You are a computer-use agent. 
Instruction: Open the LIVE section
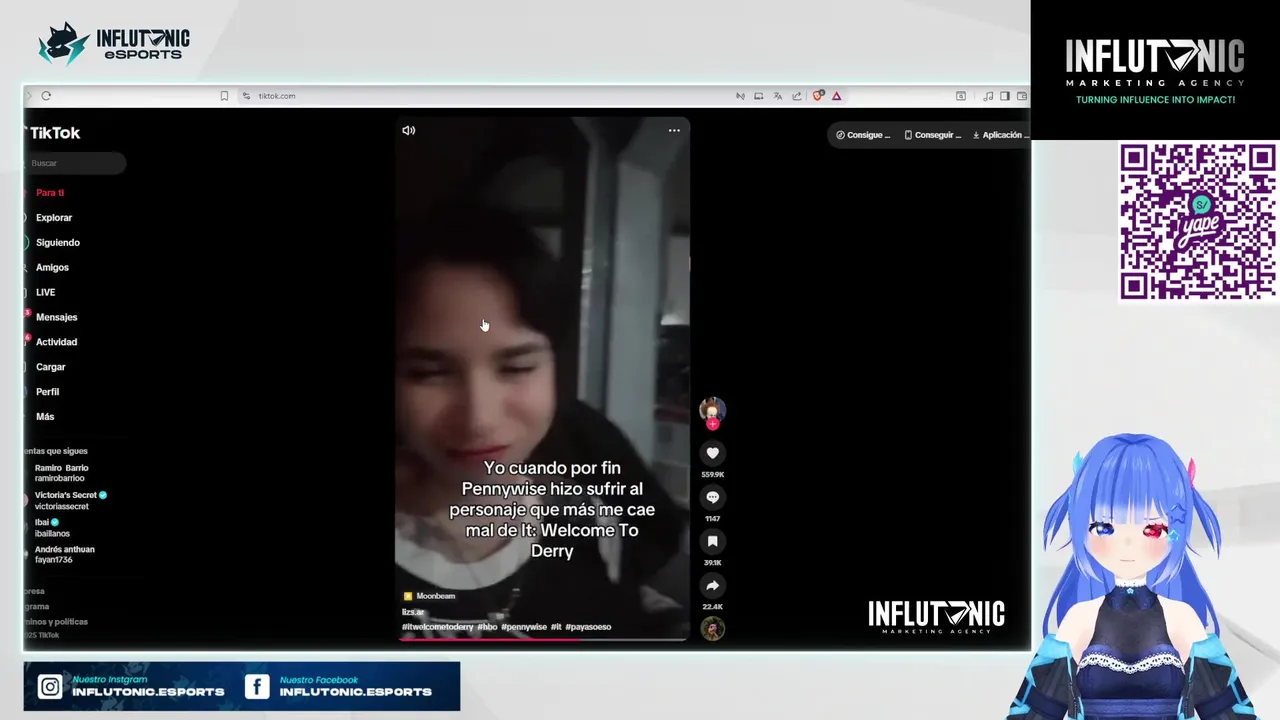click(x=45, y=292)
